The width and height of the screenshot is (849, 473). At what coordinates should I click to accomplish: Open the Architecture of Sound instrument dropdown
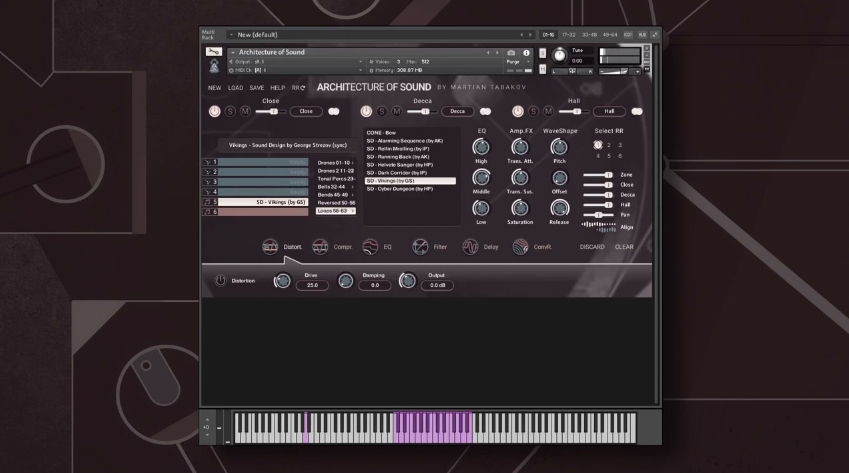tap(233, 52)
